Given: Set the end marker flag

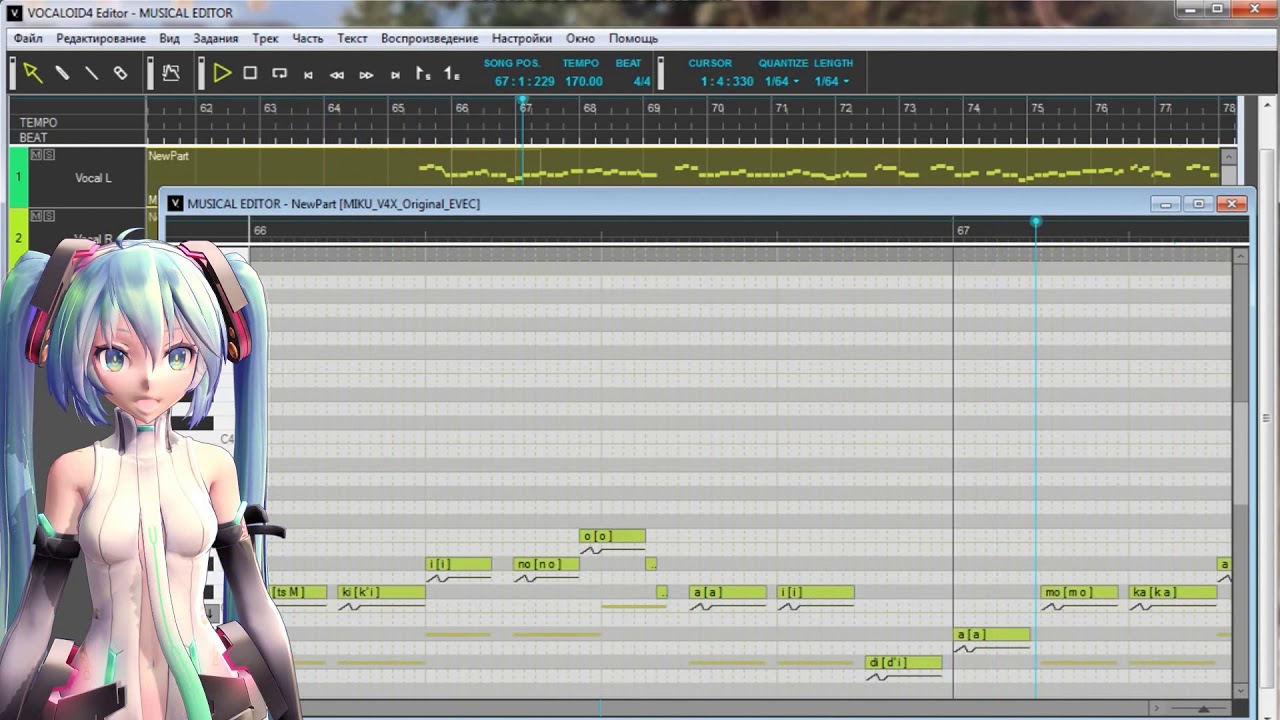Looking at the screenshot, I should pos(452,74).
